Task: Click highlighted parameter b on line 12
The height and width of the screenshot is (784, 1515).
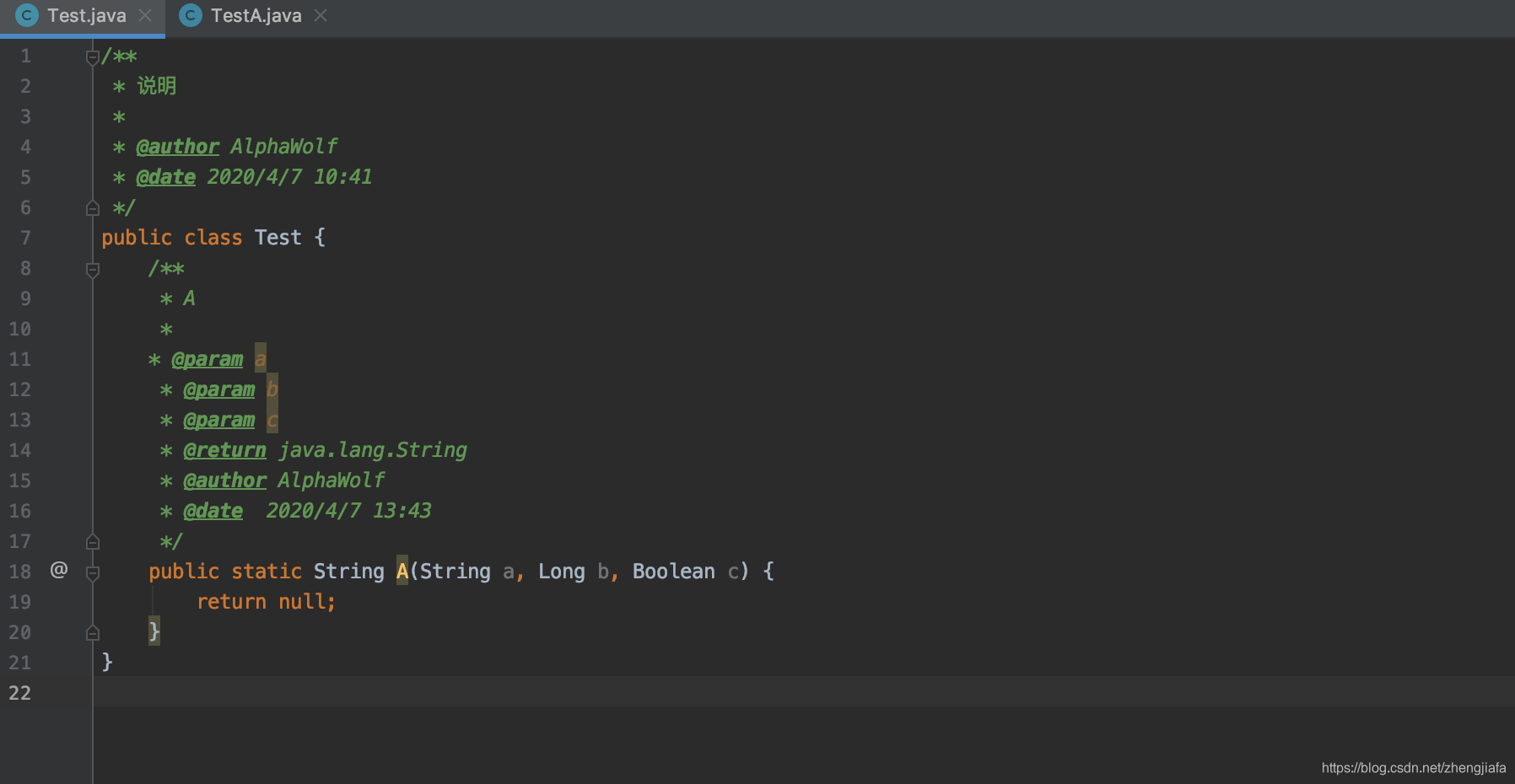Action: tap(272, 389)
